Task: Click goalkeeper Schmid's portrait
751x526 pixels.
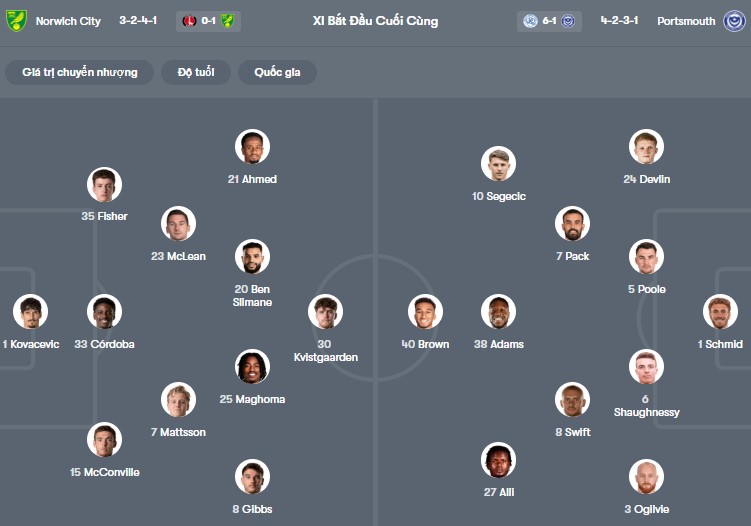Action: (x=720, y=312)
